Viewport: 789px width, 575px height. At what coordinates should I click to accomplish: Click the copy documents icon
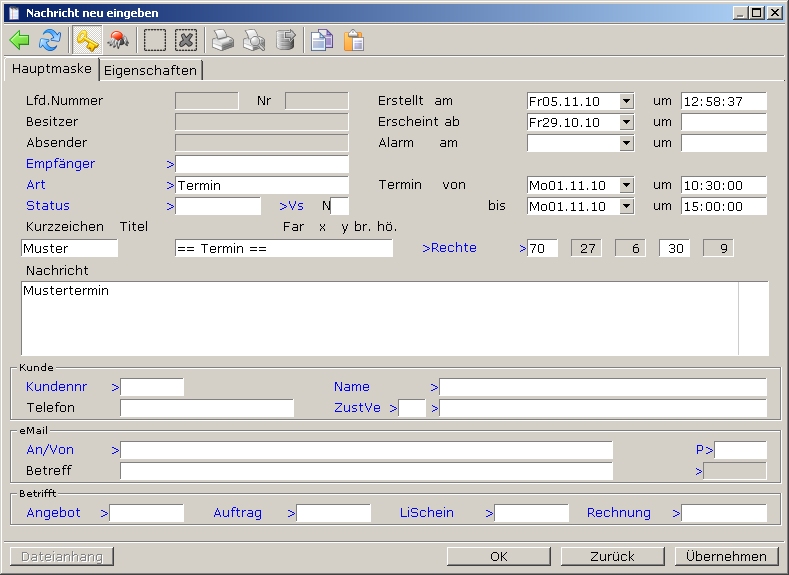tap(321, 40)
